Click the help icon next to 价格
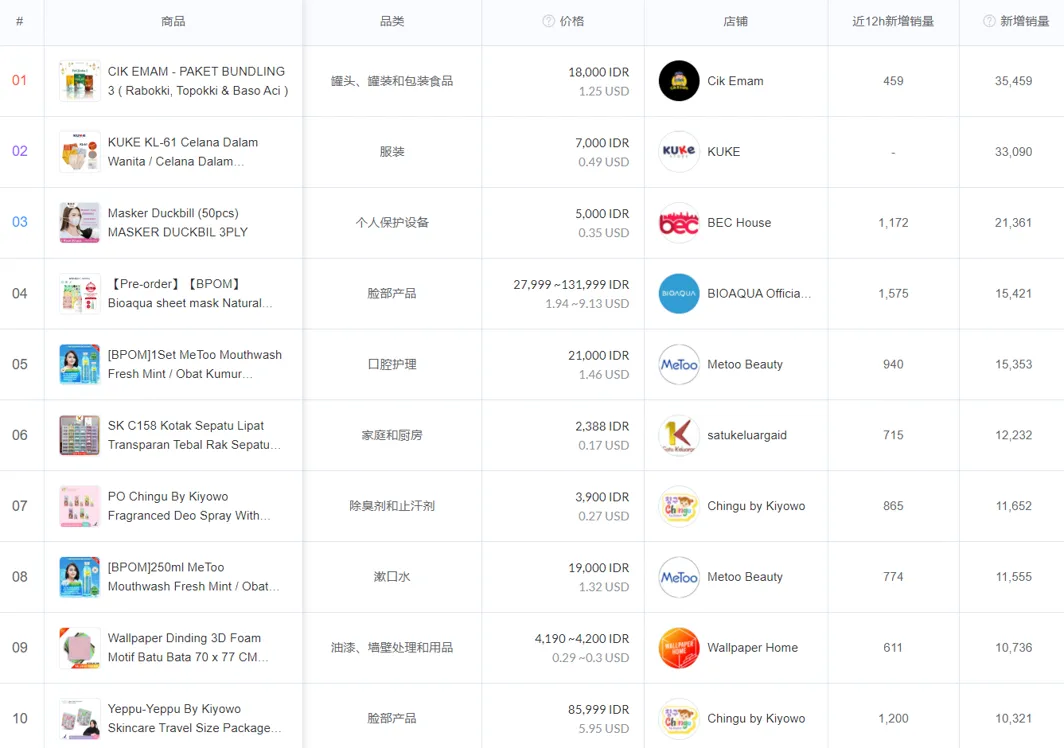1064x748 pixels. click(x=548, y=21)
